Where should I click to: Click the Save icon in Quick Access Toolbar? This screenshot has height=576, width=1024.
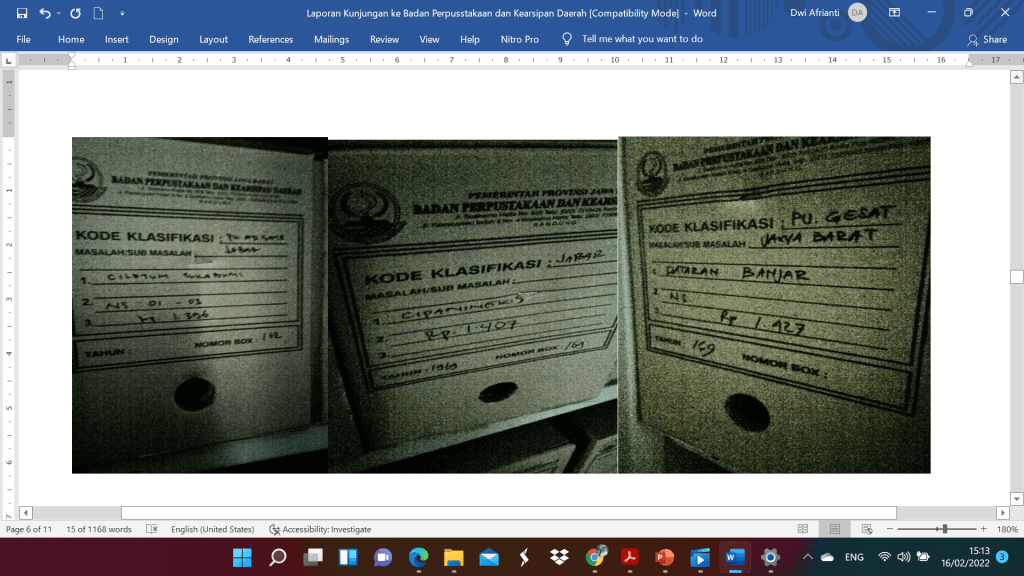point(22,13)
